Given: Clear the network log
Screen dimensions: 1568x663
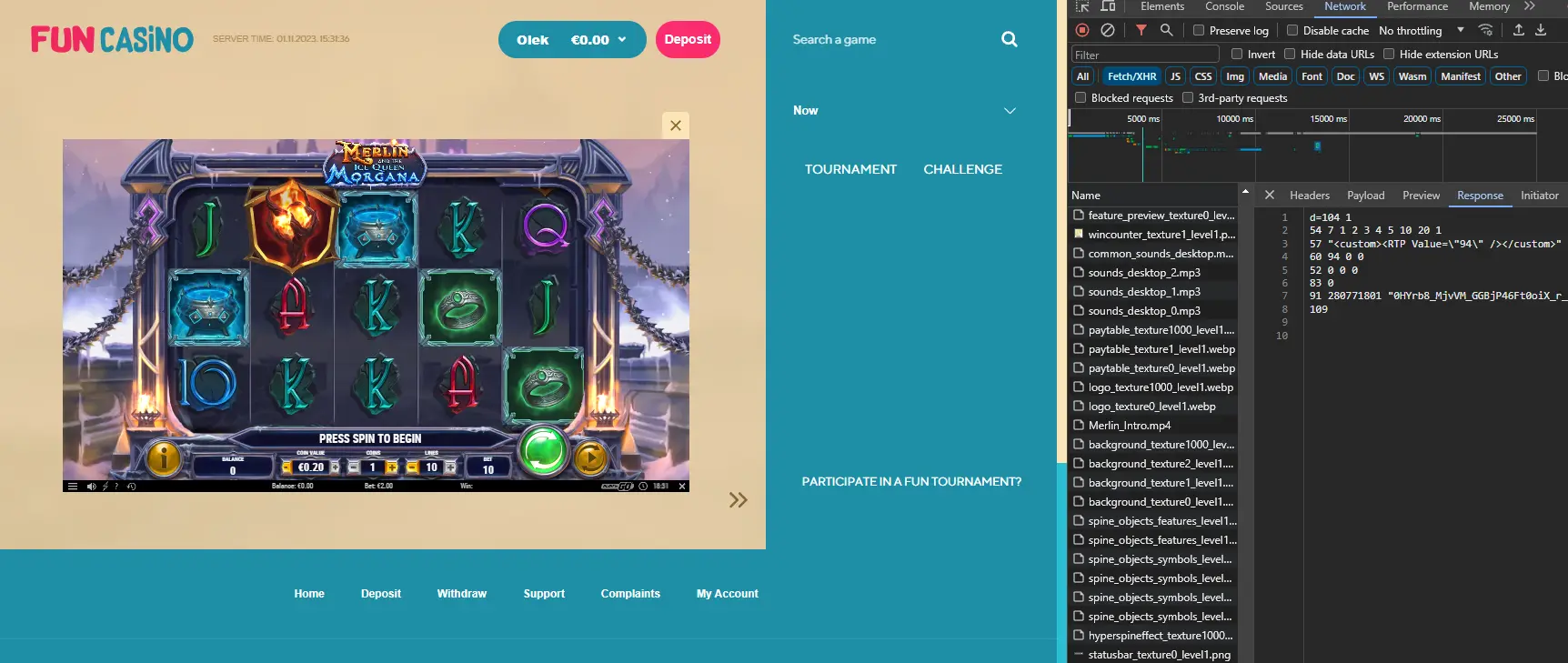Looking at the screenshot, I should pyautogui.click(x=1108, y=30).
